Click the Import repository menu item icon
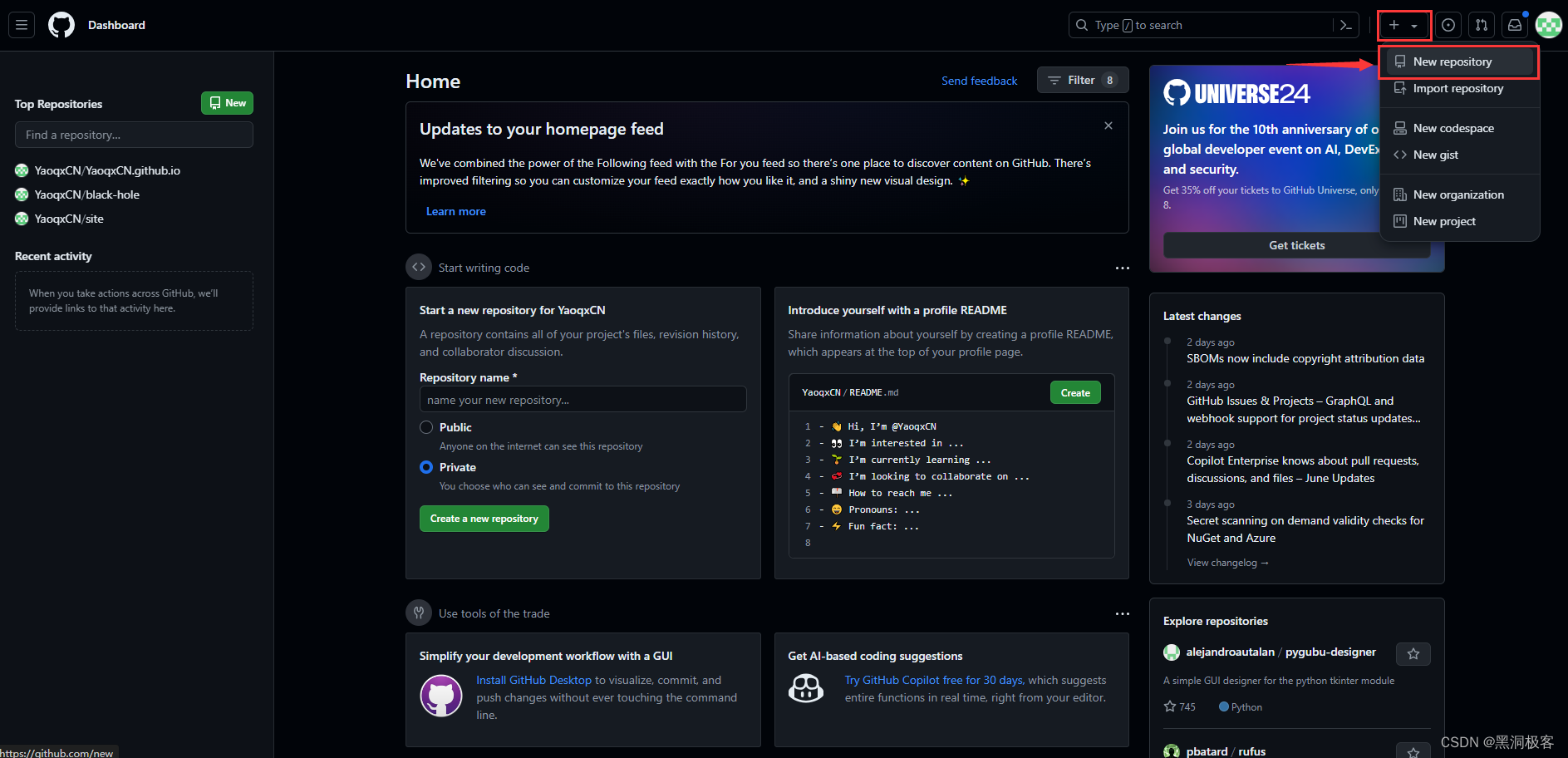Viewport: 1568px width, 758px height. 1400,88
